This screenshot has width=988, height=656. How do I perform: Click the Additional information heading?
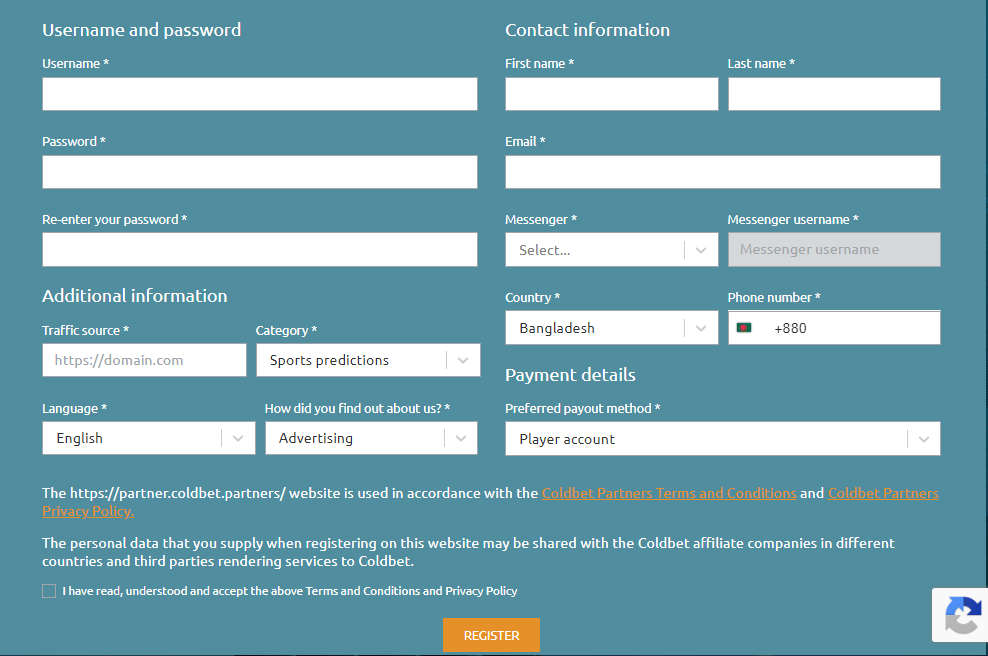[135, 296]
